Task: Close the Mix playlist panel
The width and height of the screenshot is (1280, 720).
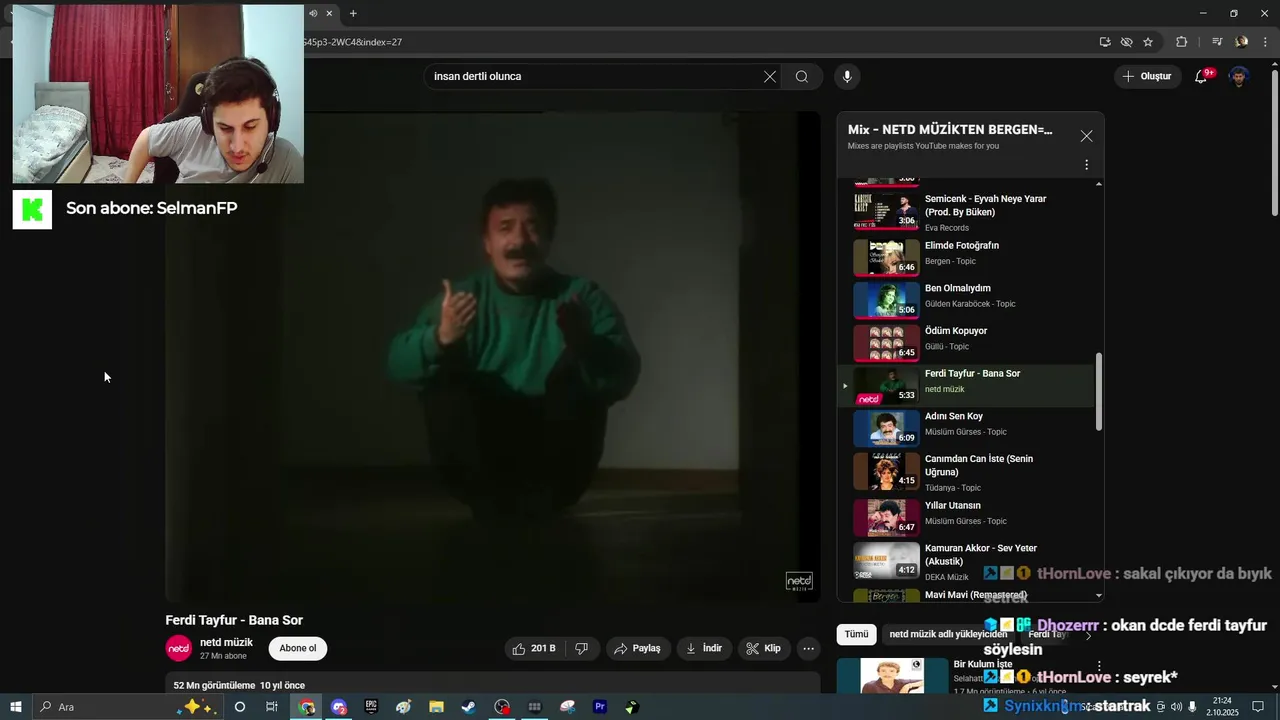Action: tap(1086, 136)
